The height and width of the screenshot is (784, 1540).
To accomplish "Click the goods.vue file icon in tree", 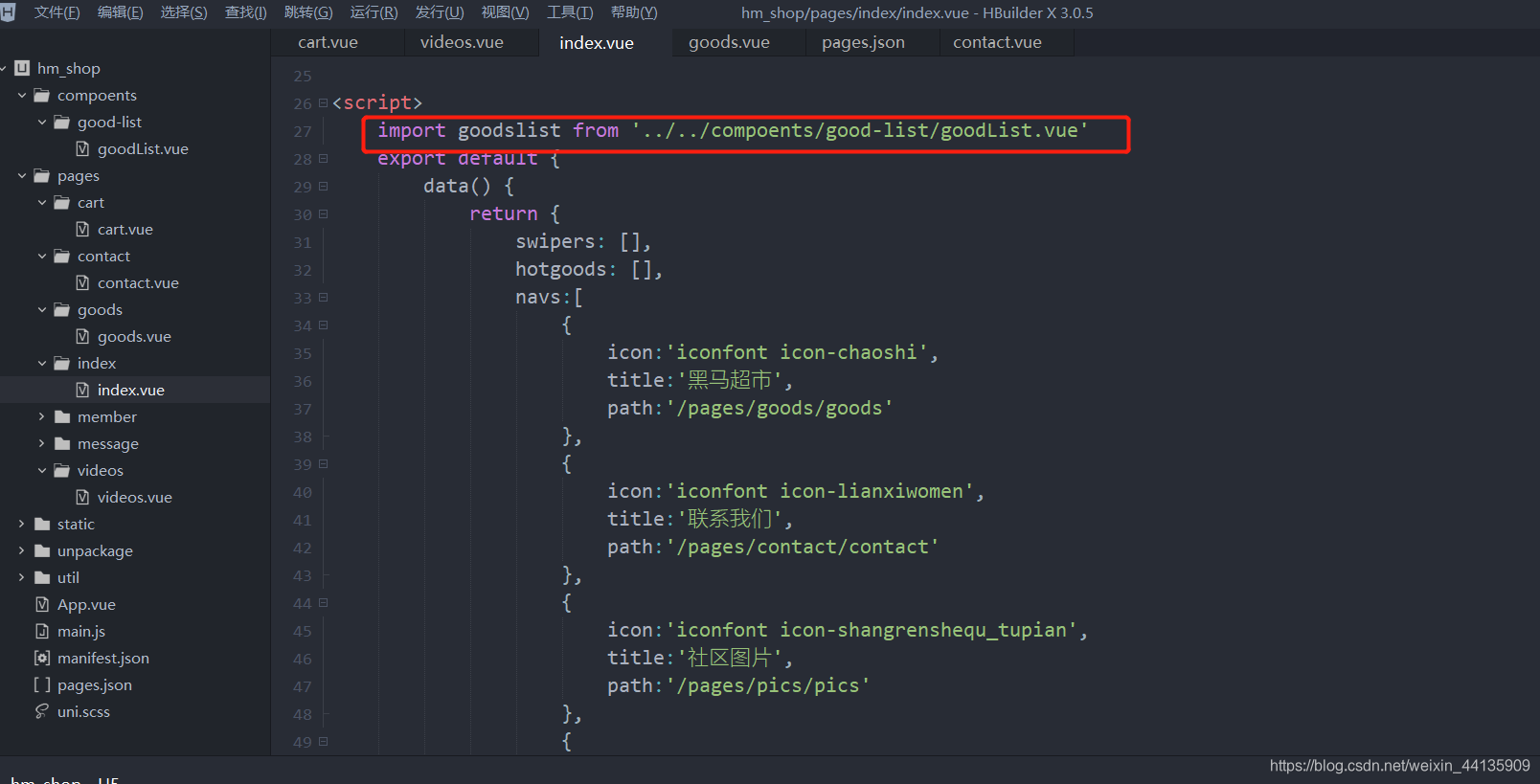I will 82,336.
